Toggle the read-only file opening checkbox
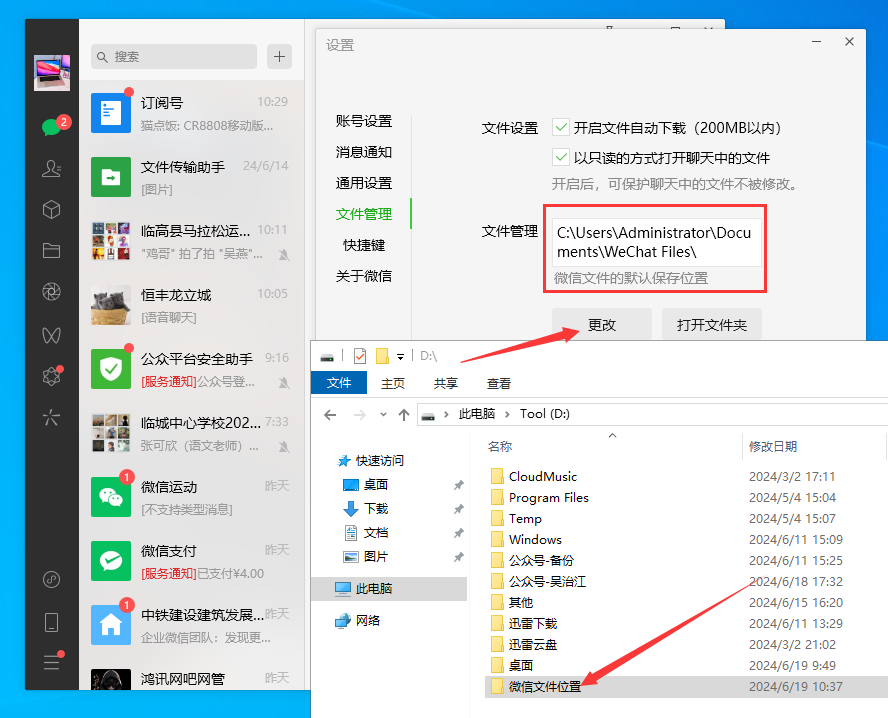This screenshot has width=888, height=718. pyautogui.click(x=561, y=157)
